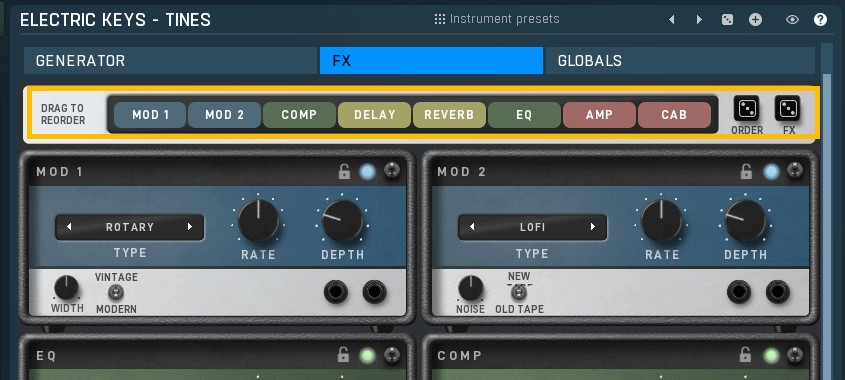The width and height of the screenshot is (845, 380).
Task: Click the MOD 1 WIDTH knob
Action: 66,288
